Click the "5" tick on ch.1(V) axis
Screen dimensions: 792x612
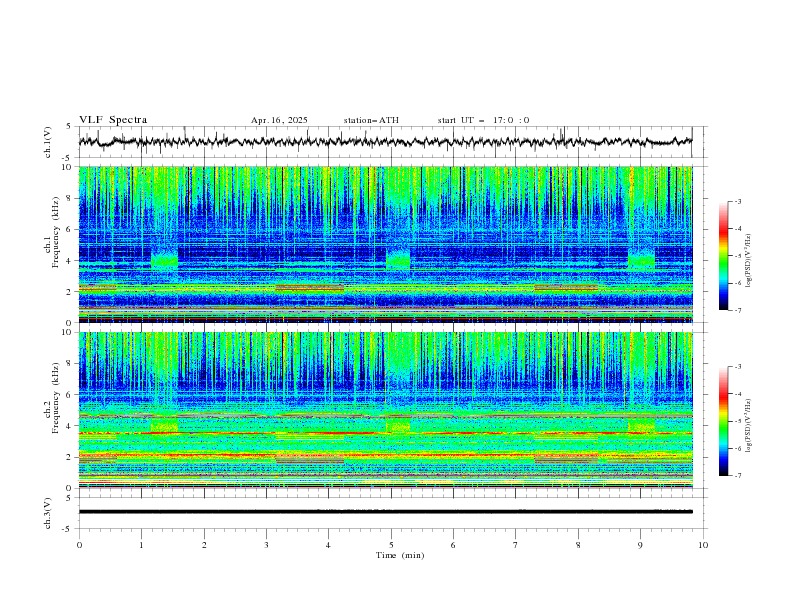pyautogui.click(x=69, y=127)
